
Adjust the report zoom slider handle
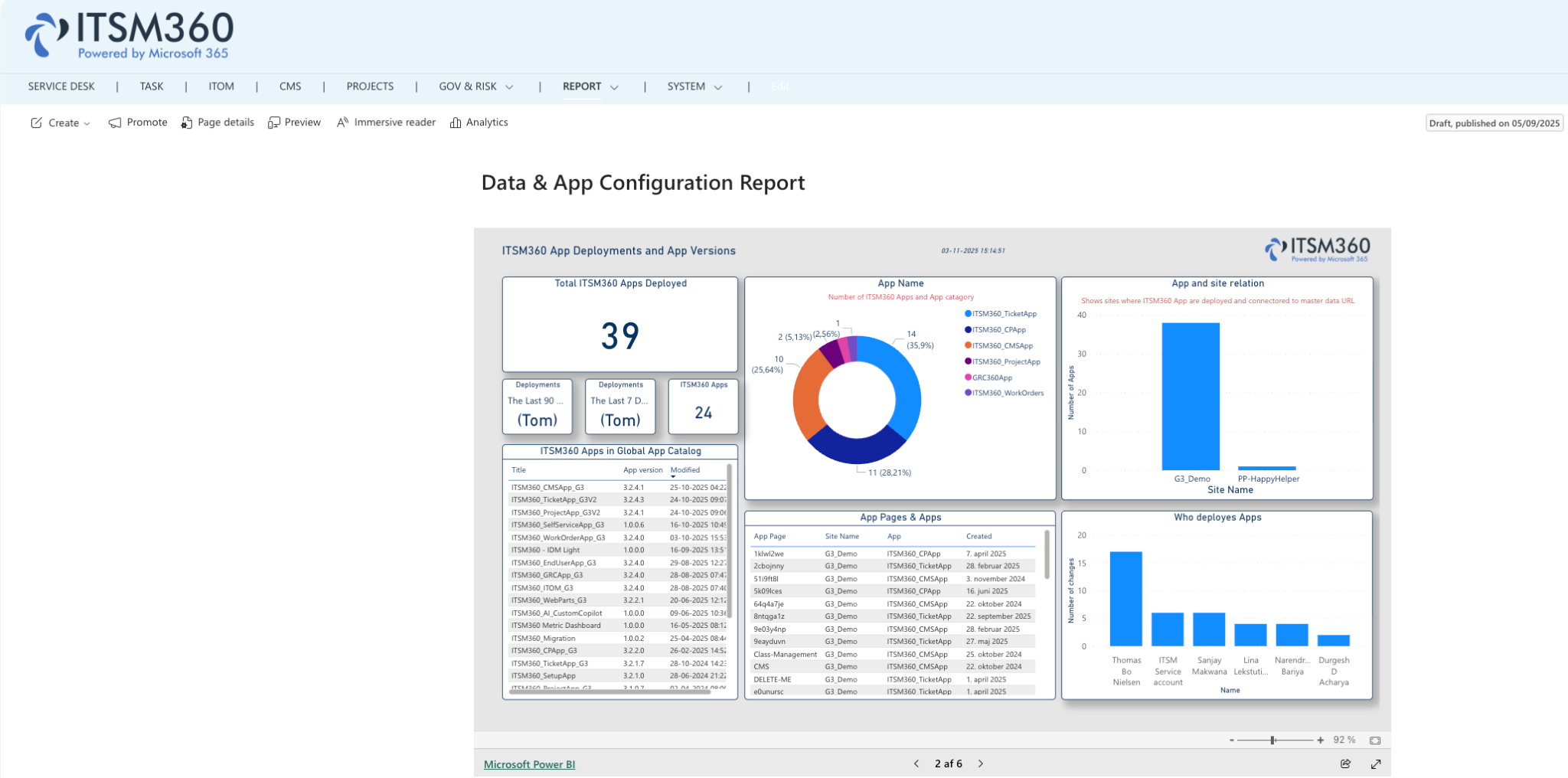[1272, 740]
